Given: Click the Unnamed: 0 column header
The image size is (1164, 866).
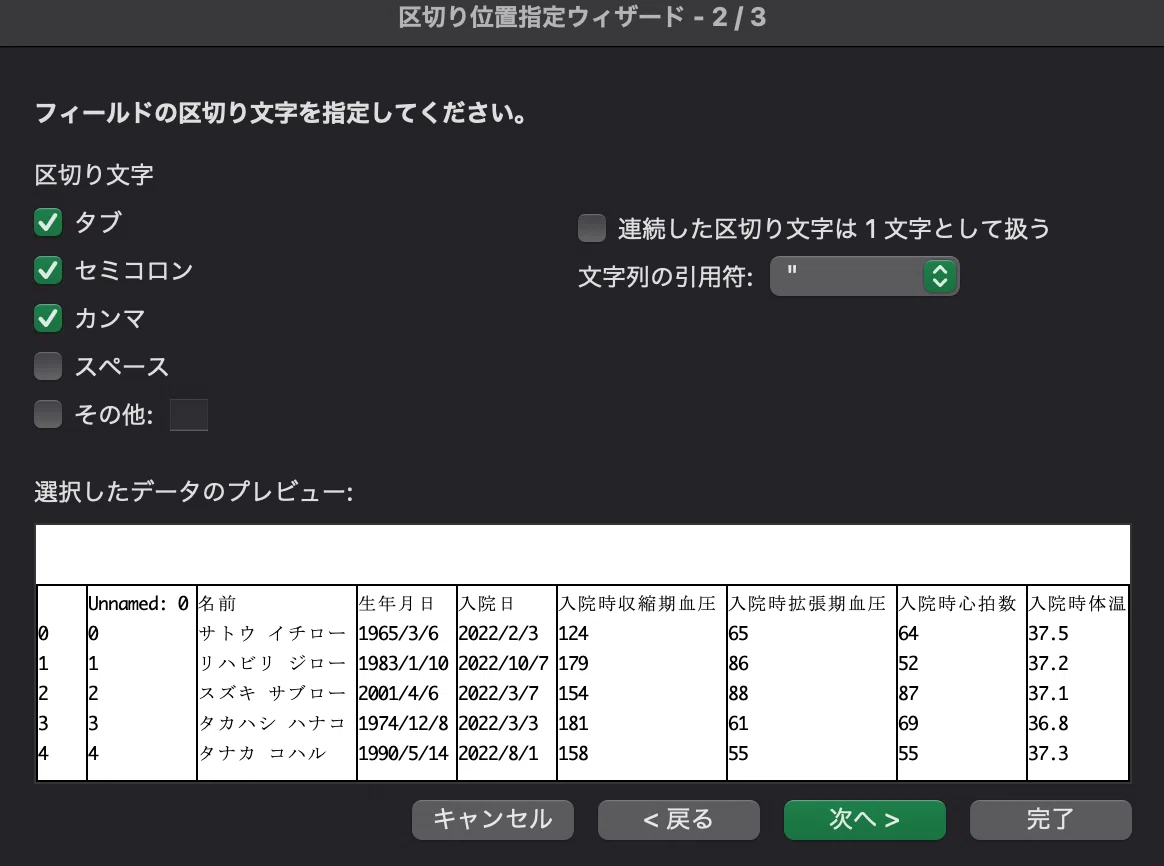Looking at the screenshot, I should coord(138,603).
